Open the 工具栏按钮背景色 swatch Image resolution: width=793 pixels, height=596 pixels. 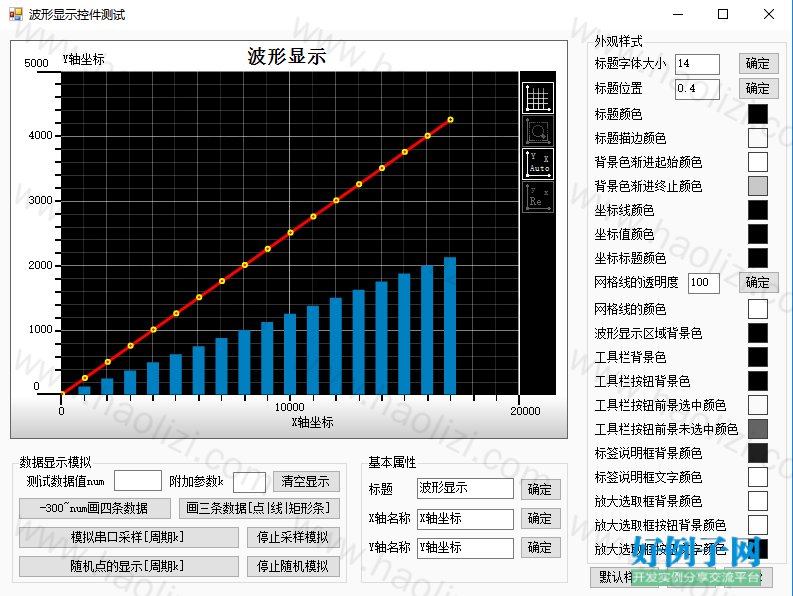(x=758, y=381)
